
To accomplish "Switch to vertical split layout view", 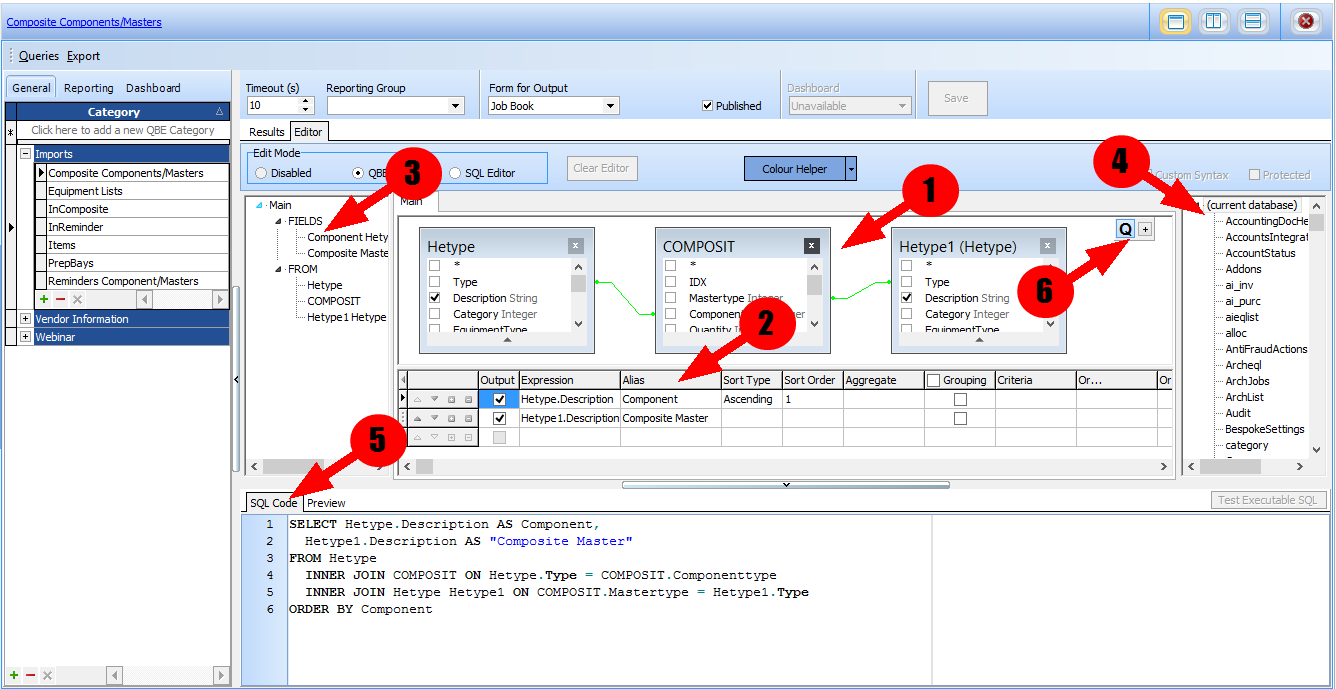I will [x=1214, y=21].
